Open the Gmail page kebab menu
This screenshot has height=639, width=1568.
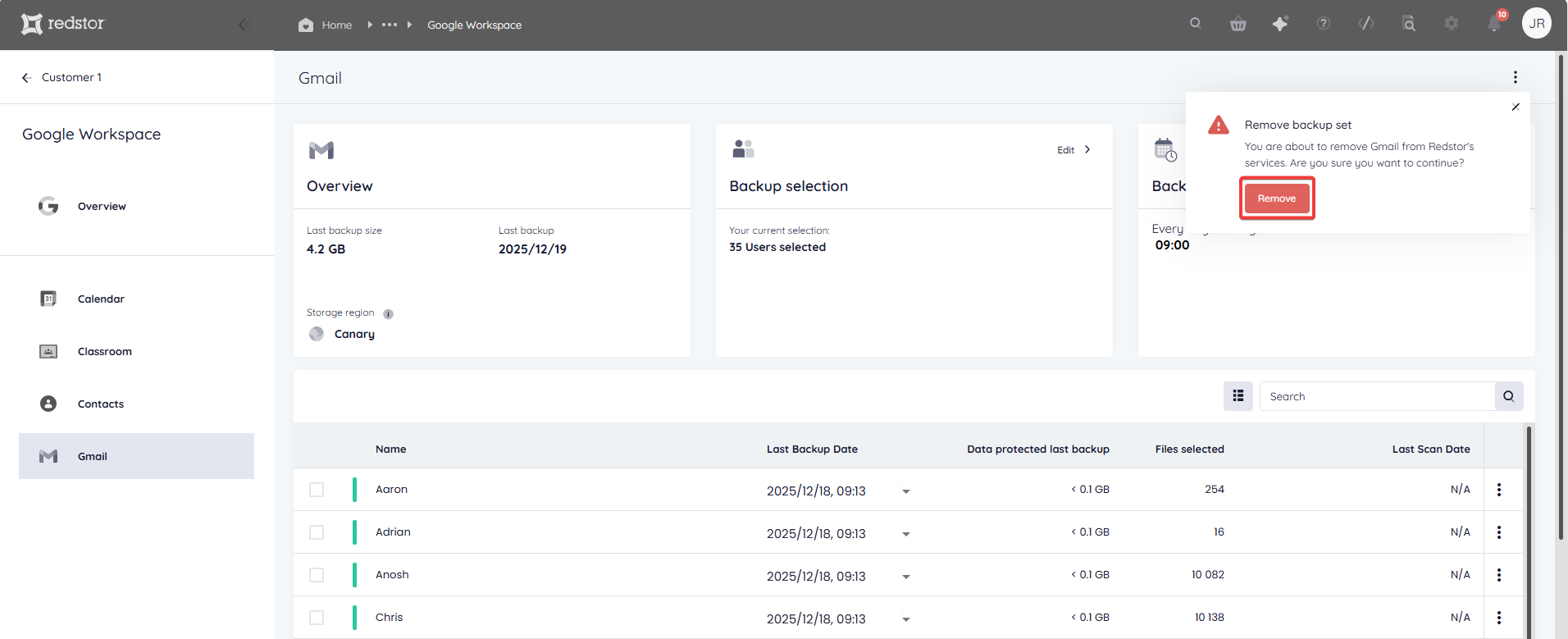(x=1516, y=77)
